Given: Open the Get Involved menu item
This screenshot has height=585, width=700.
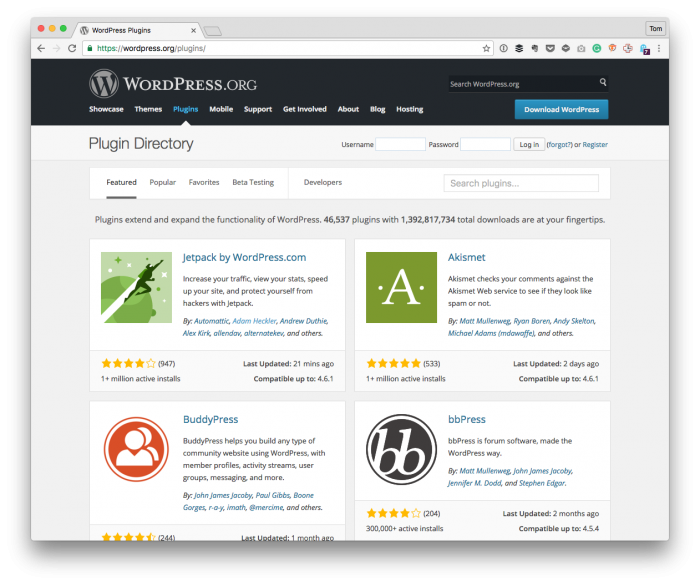Looking at the screenshot, I should [x=304, y=109].
